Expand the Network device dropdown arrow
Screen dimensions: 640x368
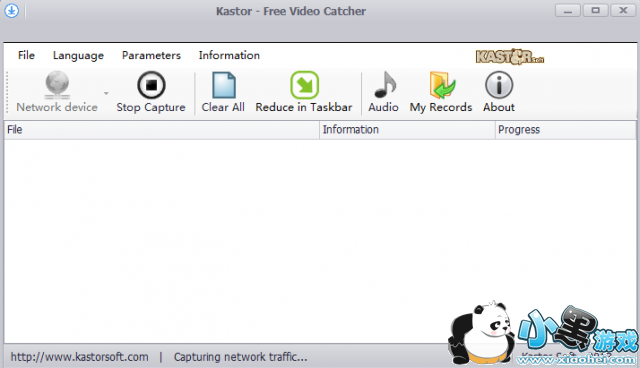coord(106,93)
